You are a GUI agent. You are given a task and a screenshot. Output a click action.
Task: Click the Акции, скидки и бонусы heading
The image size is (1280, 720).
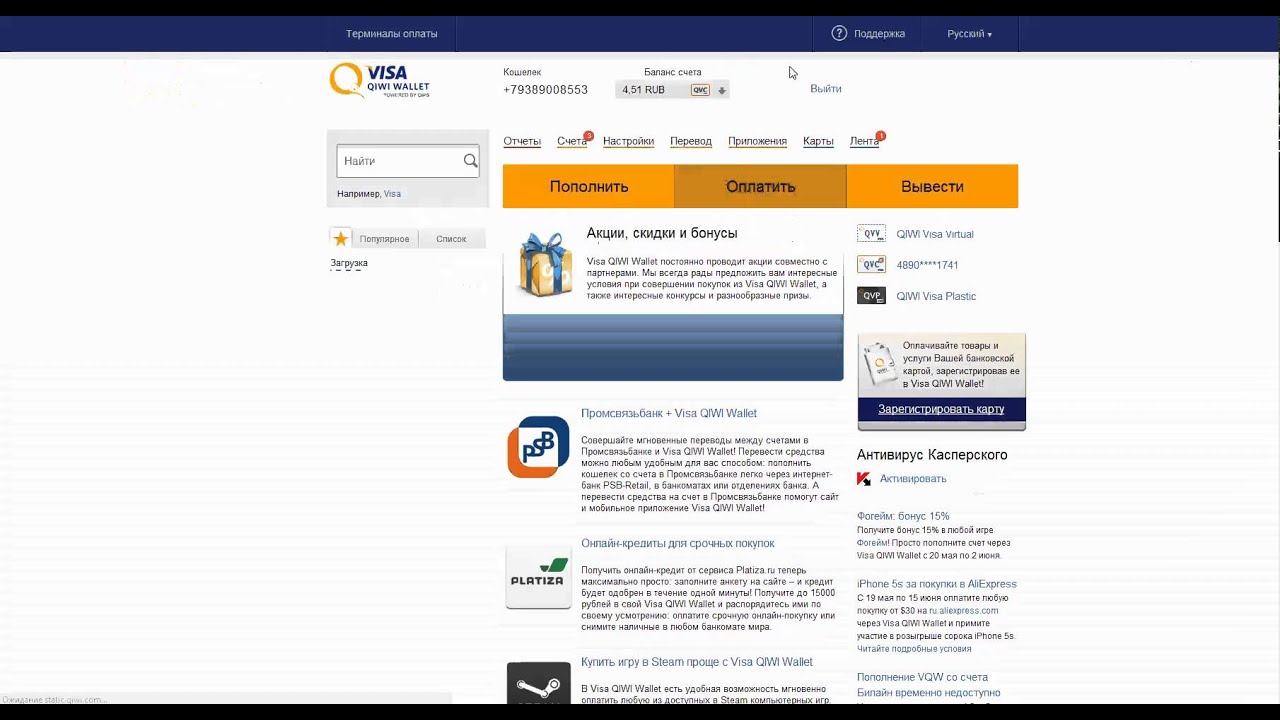point(662,233)
